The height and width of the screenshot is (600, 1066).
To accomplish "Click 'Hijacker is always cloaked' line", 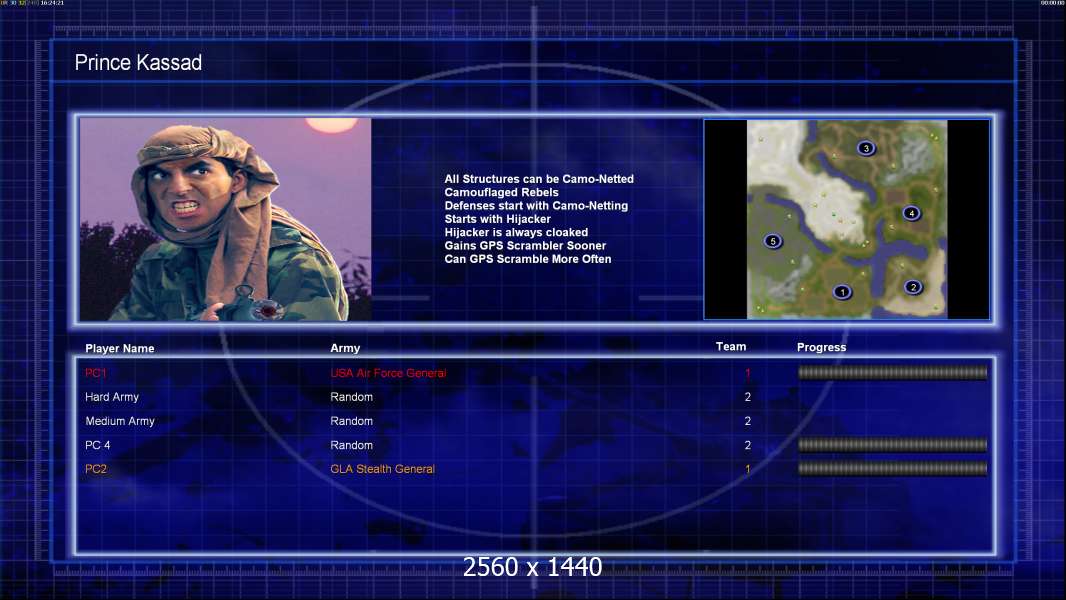I will (517, 232).
